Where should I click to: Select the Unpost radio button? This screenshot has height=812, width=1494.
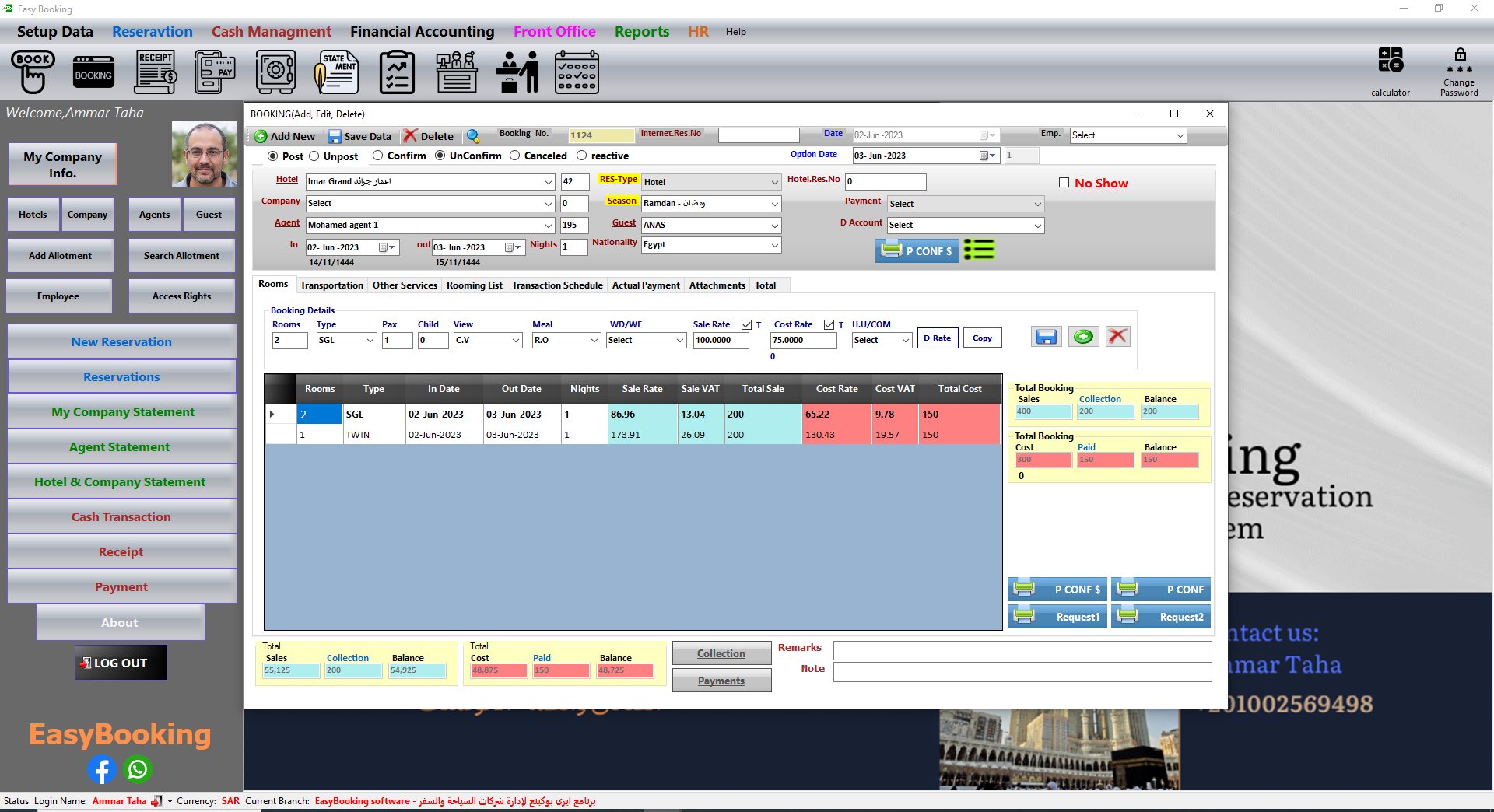click(x=314, y=156)
